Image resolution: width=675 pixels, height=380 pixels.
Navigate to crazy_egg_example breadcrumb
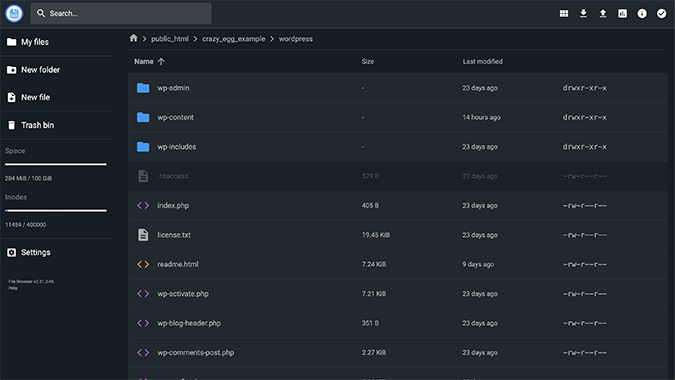(234, 39)
